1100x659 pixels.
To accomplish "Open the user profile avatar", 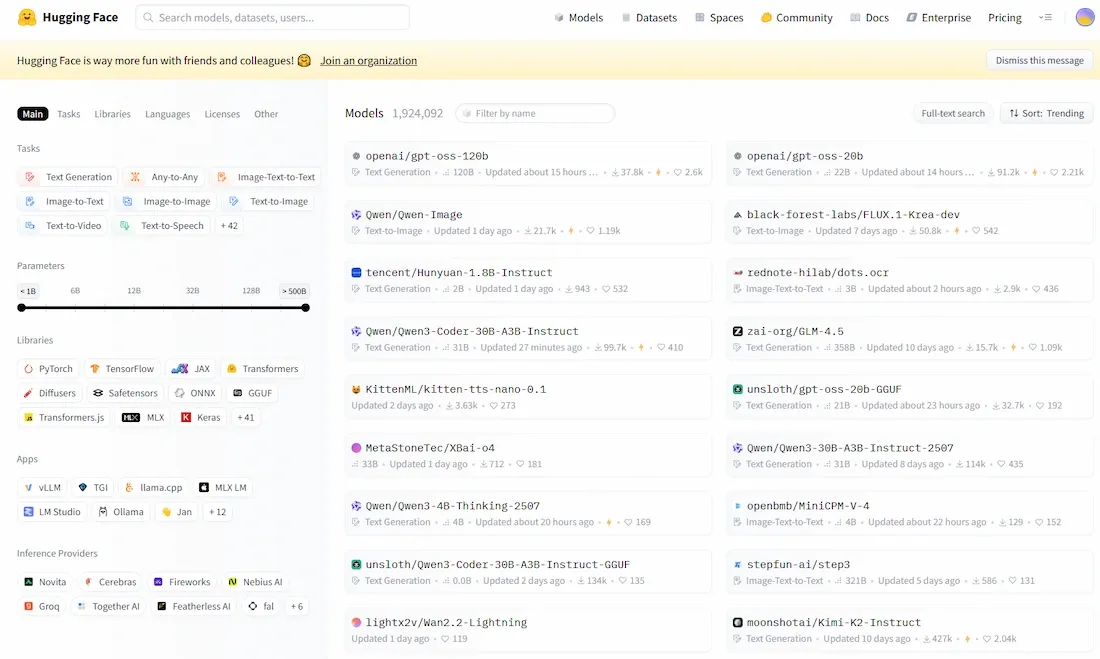I will 1085,18.
